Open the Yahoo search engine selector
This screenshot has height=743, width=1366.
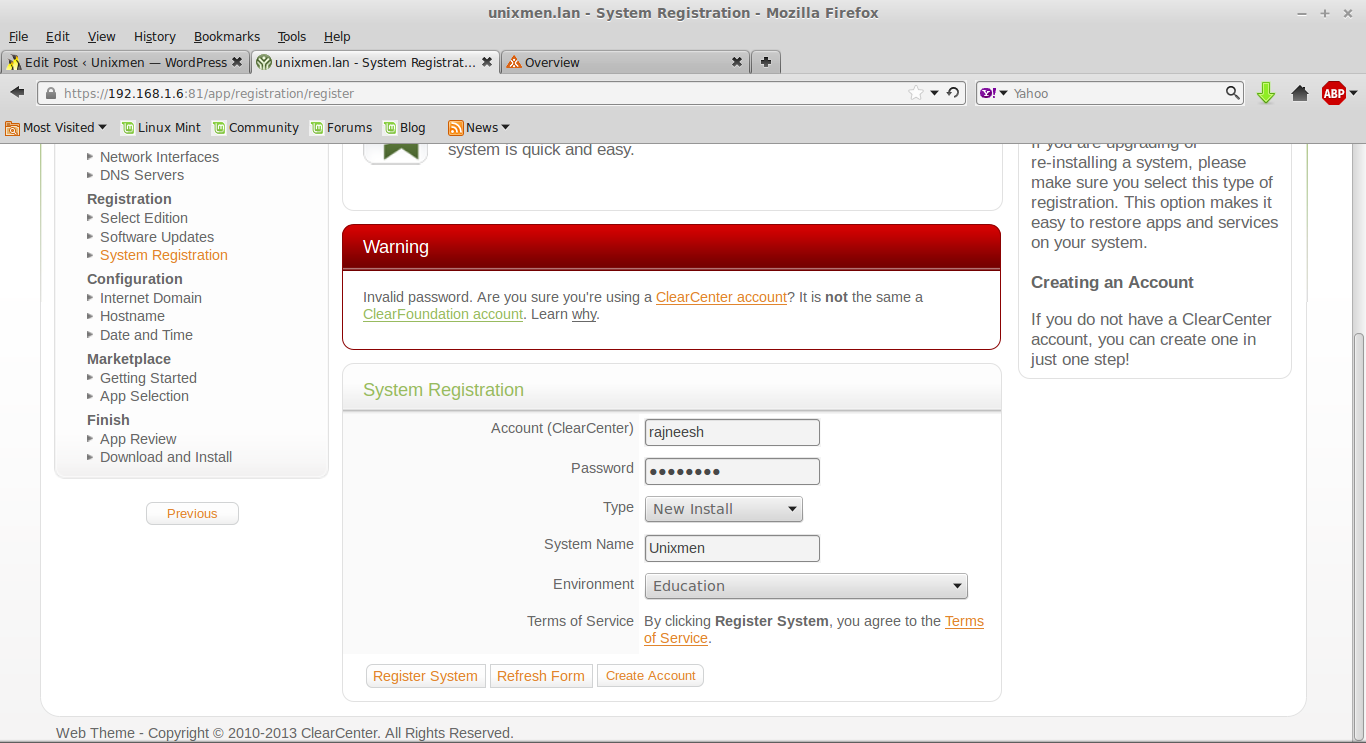coord(994,93)
